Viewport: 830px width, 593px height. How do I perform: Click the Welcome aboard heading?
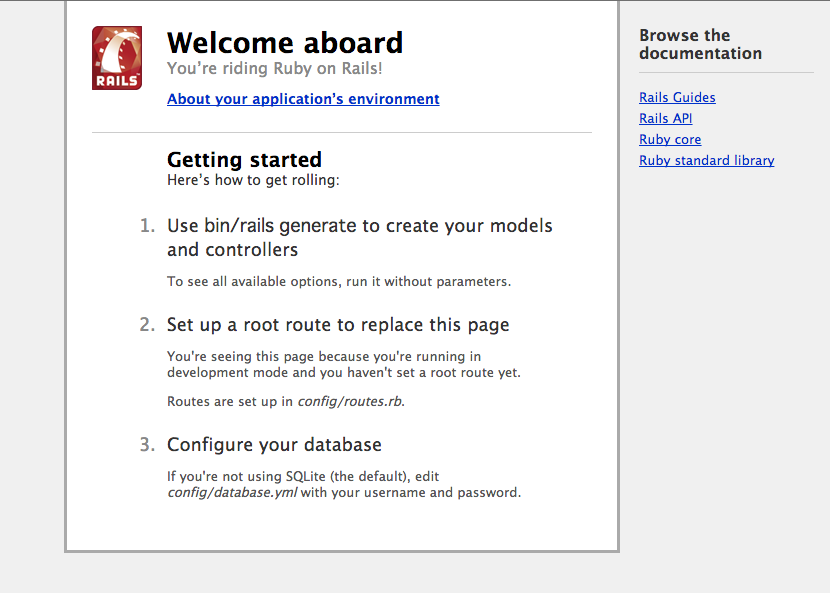(x=285, y=43)
